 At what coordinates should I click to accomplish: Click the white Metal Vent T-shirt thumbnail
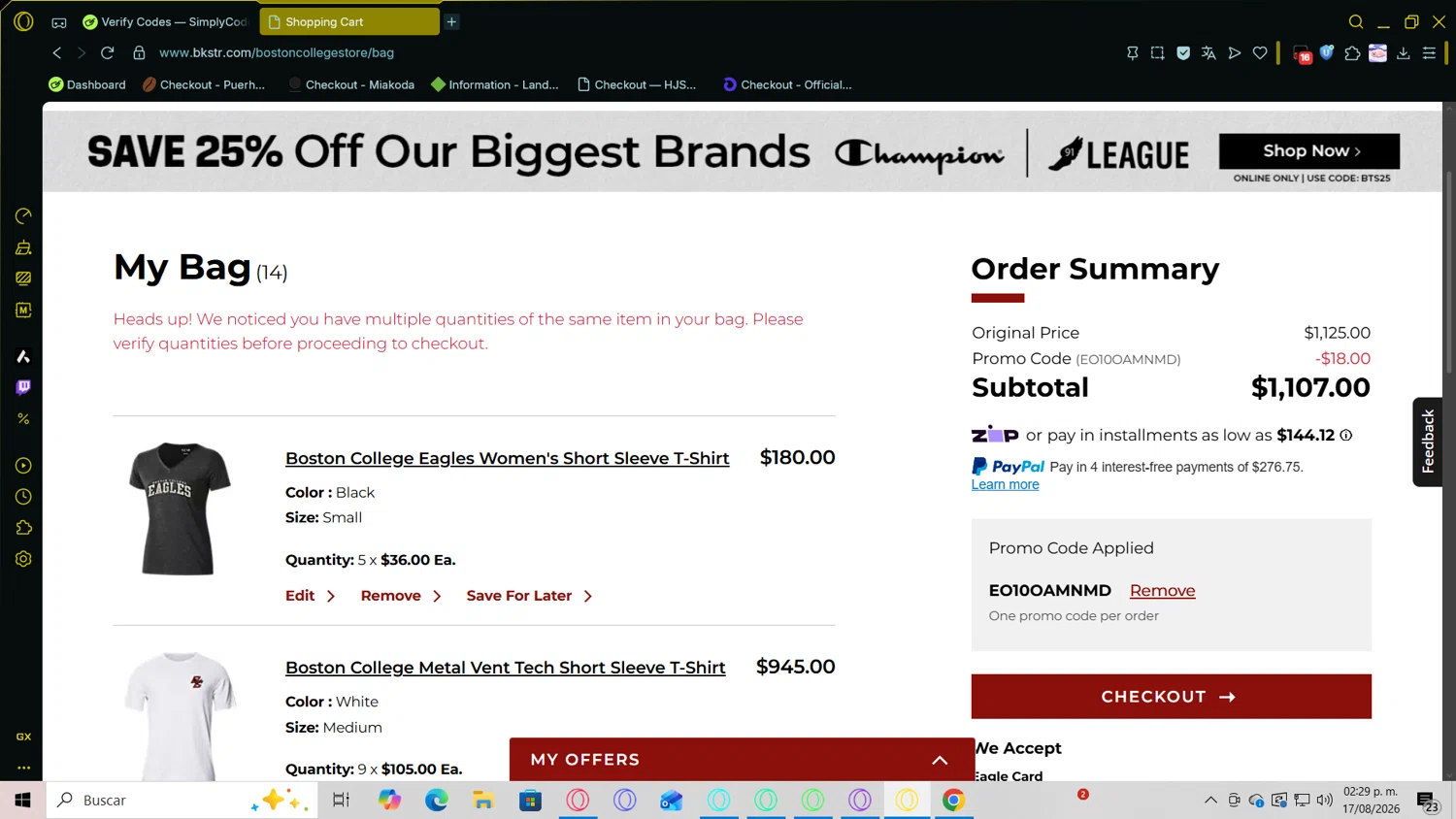tap(180, 716)
